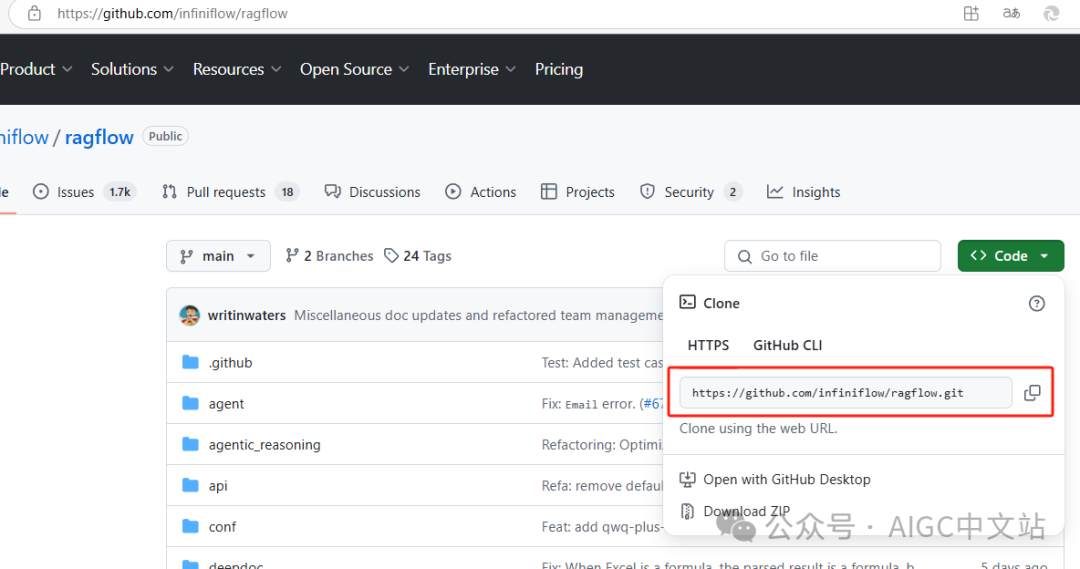Screen dimensions: 1080x569
Task: Open the clone help question mark icon
Action: (1037, 303)
